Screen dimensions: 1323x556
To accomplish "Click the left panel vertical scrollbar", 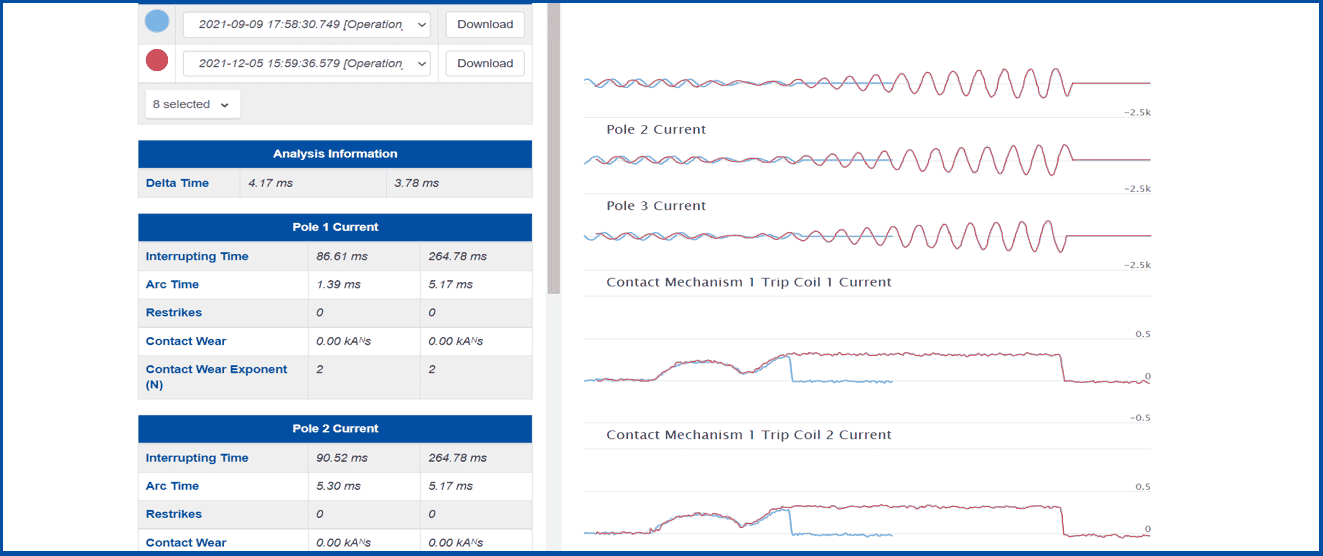I will pyautogui.click(x=554, y=150).
